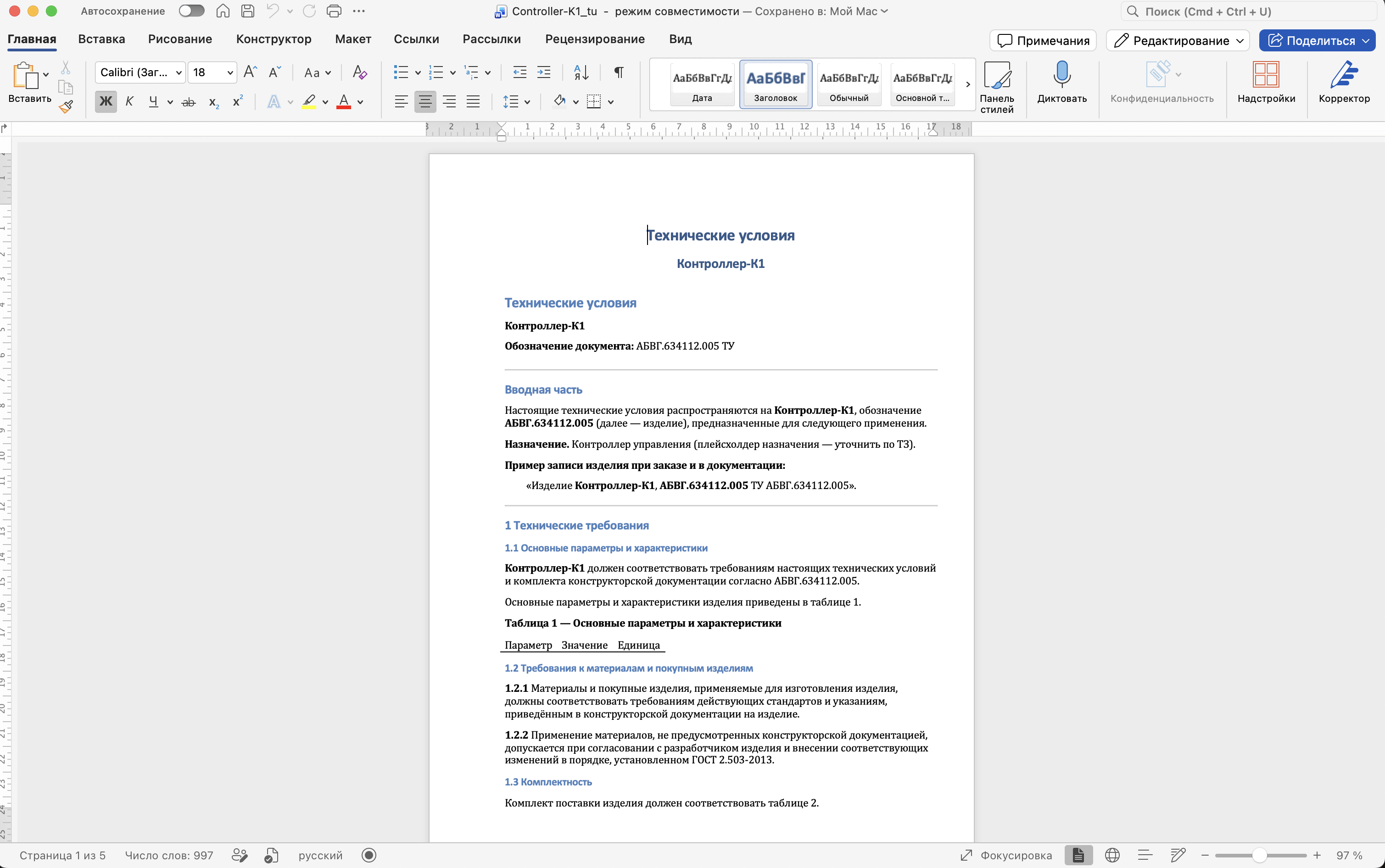
Task: Decrease paragraph indent
Action: 519,72
